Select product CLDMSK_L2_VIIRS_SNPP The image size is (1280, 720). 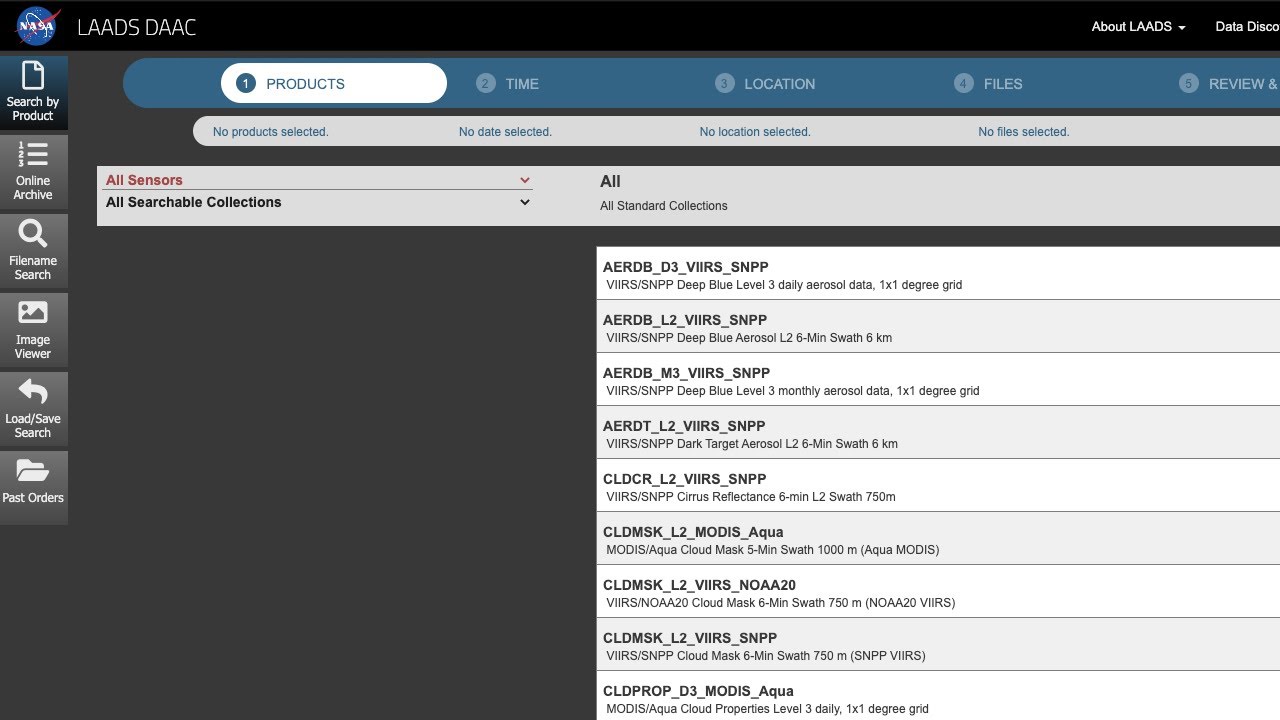[938, 644]
